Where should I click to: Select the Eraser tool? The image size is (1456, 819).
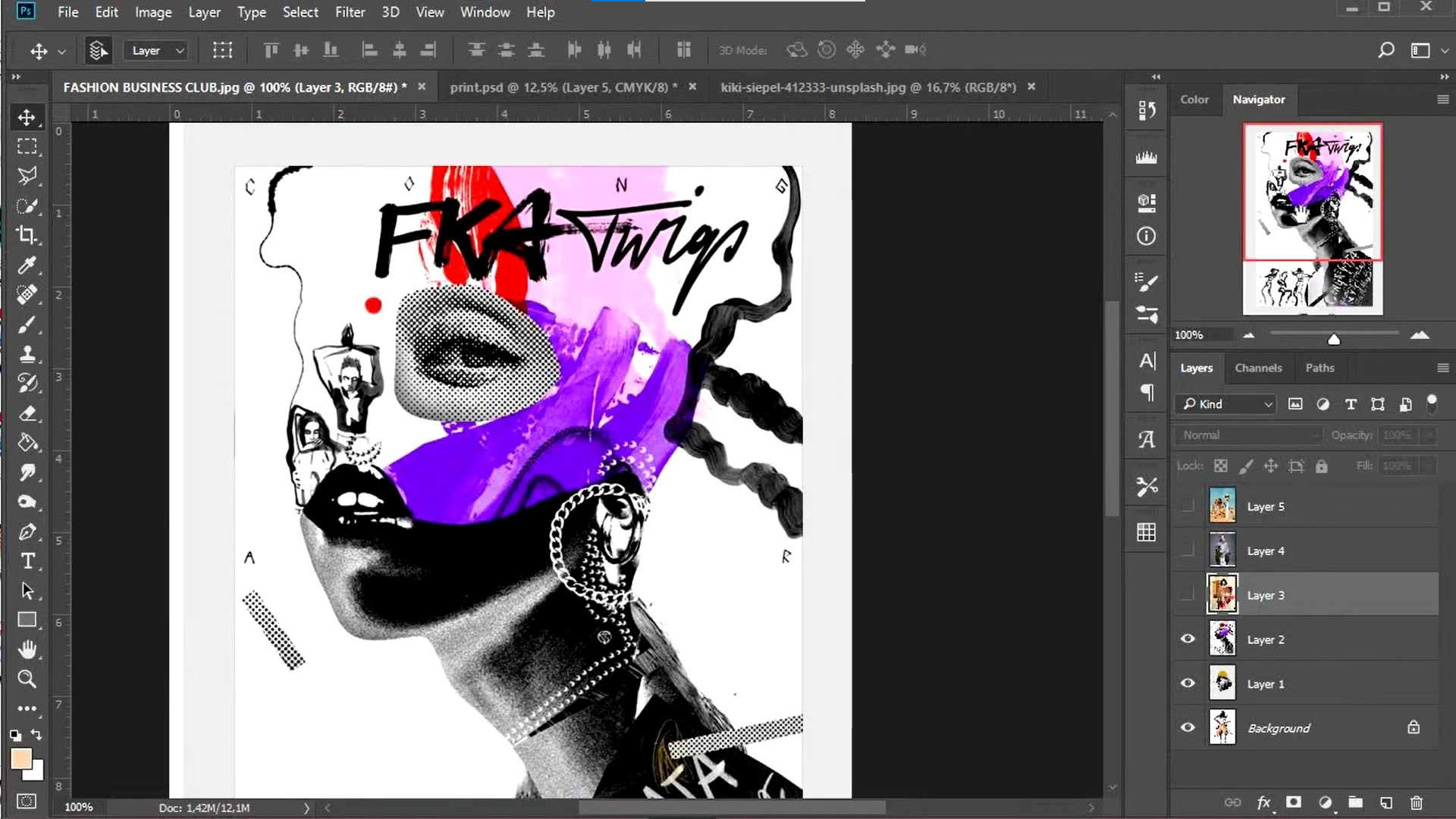[x=27, y=413]
